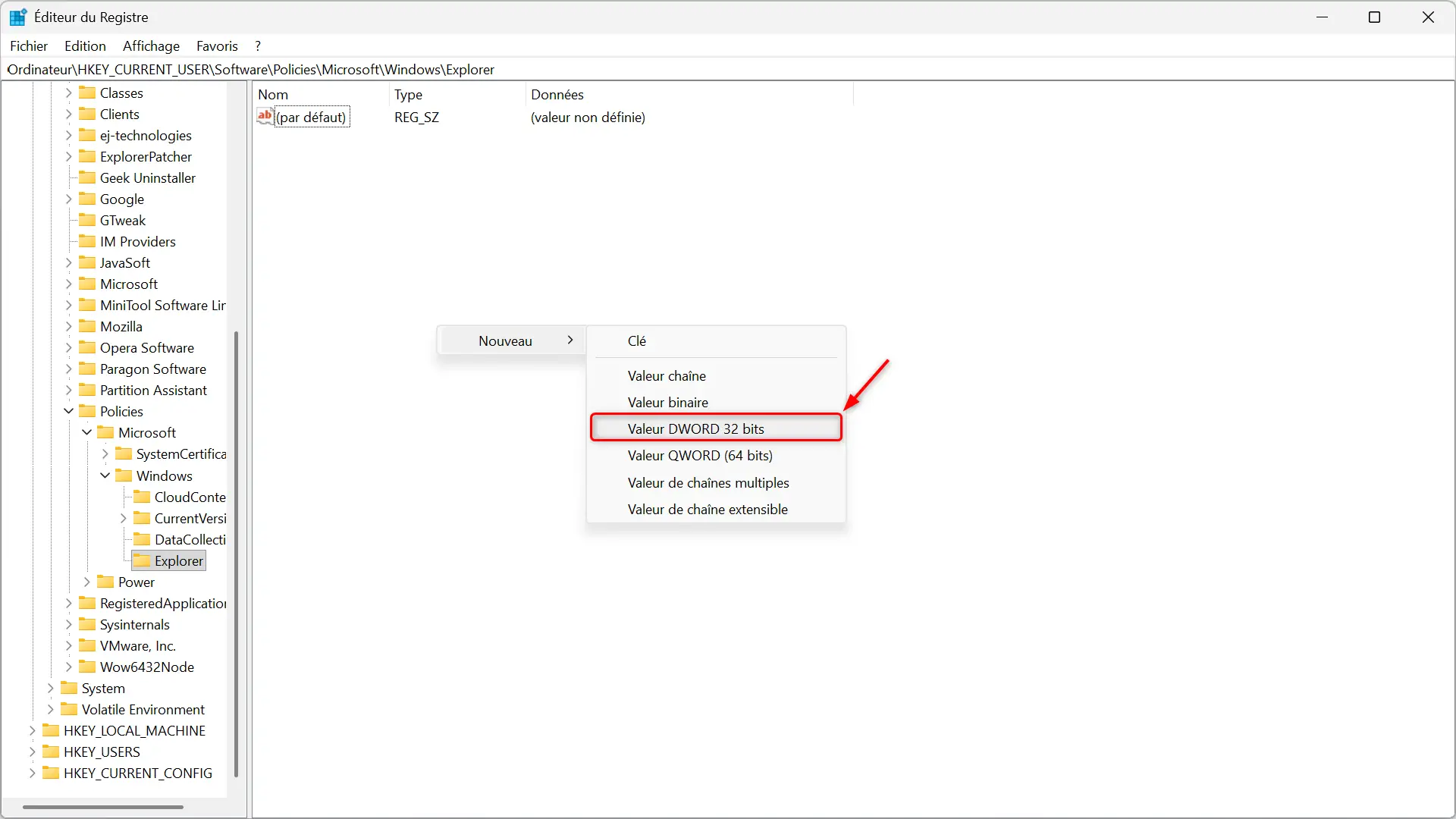Click the Sysinternals folder icon
This screenshot has height=819, width=1456.
pyautogui.click(x=87, y=624)
